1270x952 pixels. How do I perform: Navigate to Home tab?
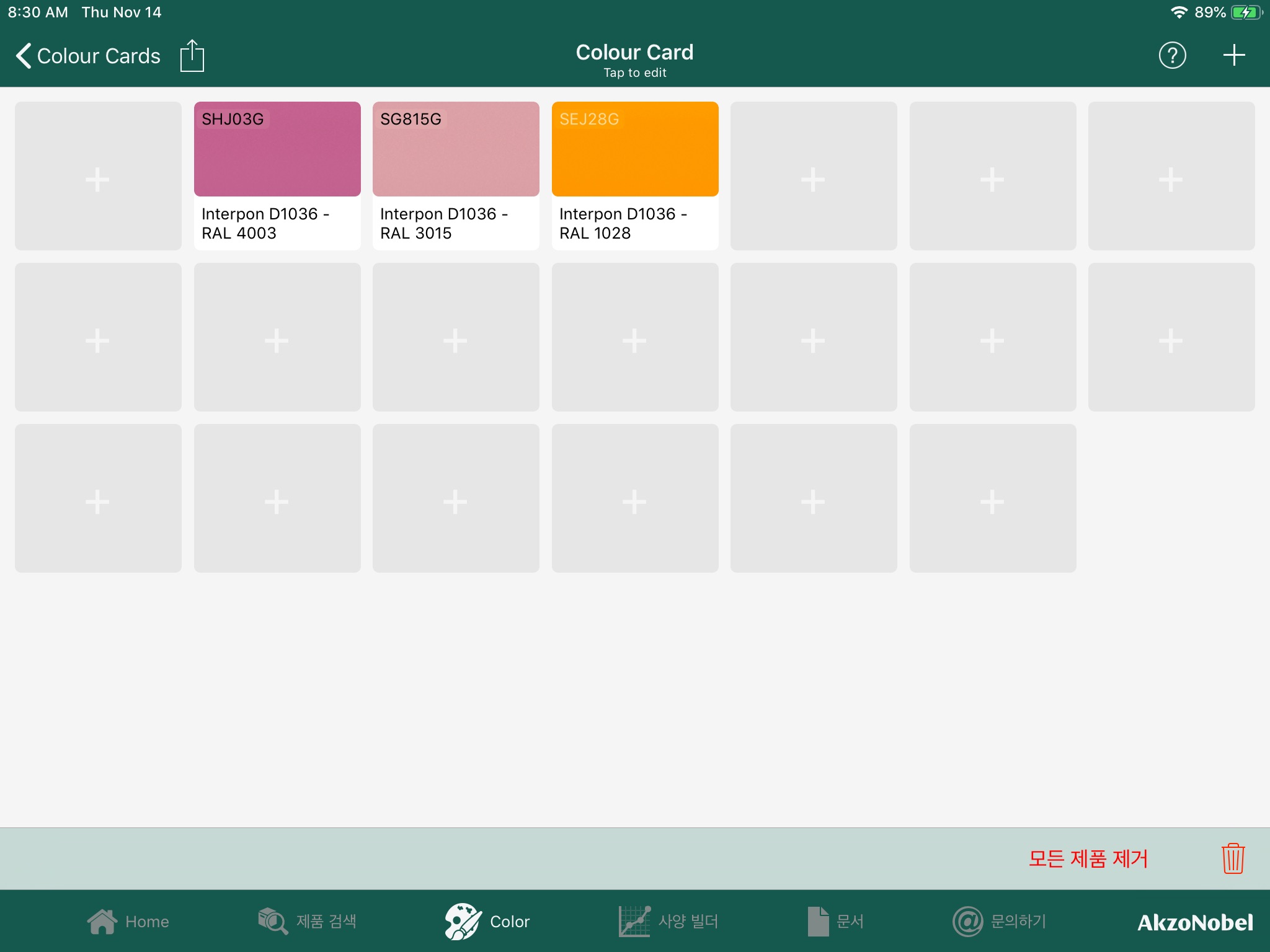(x=126, y=922)
